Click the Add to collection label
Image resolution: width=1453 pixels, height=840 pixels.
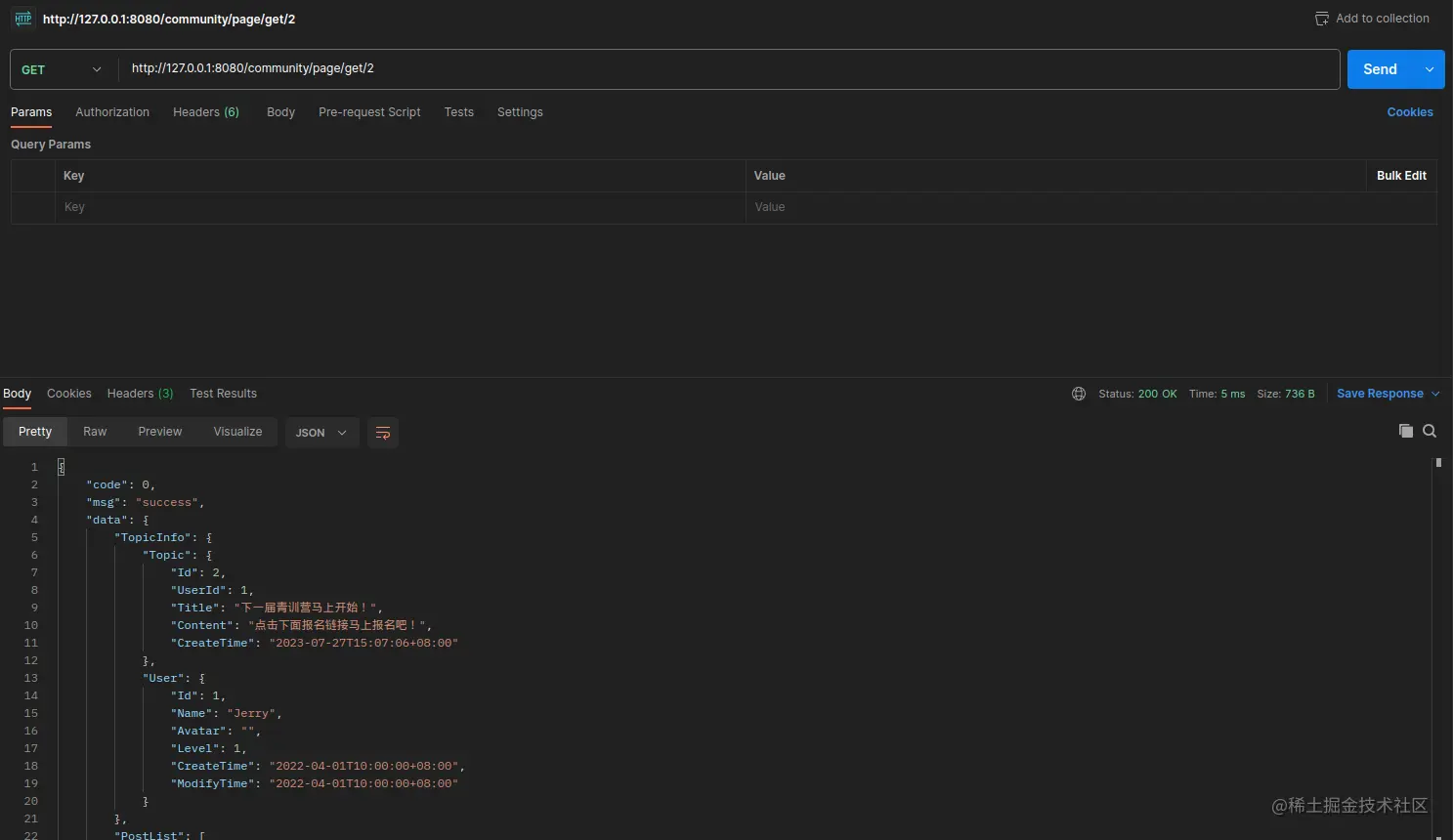(x=1383, y=19)
